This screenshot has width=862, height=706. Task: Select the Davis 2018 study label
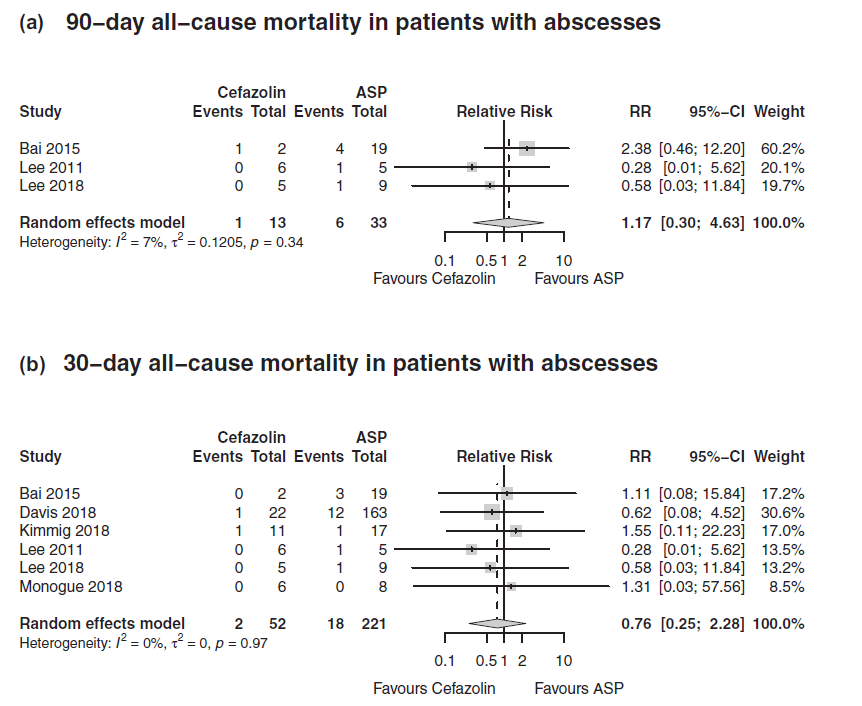click(52, 512)
